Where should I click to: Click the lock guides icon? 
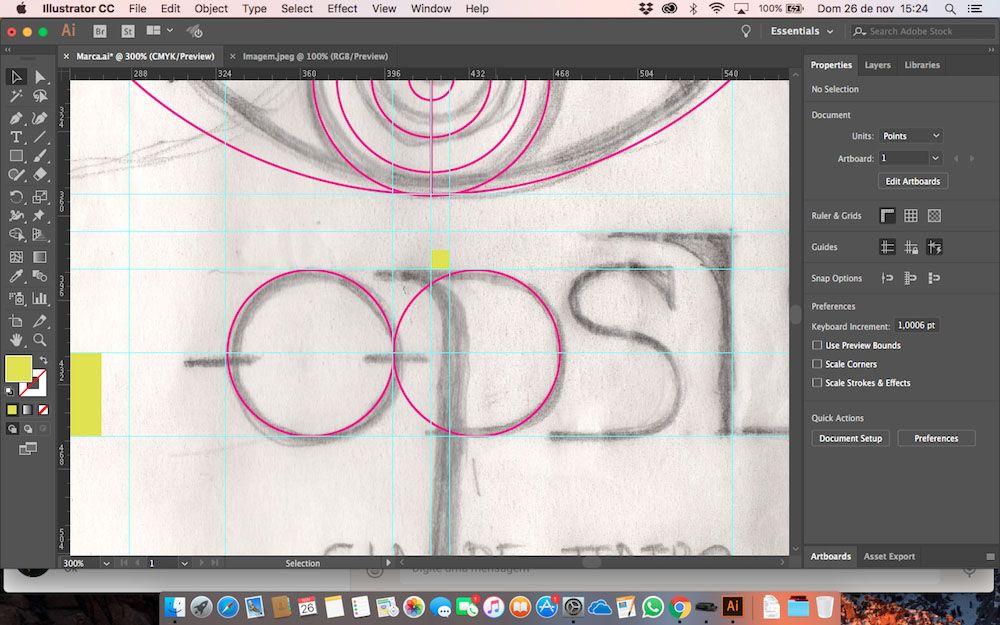point(911,247)
